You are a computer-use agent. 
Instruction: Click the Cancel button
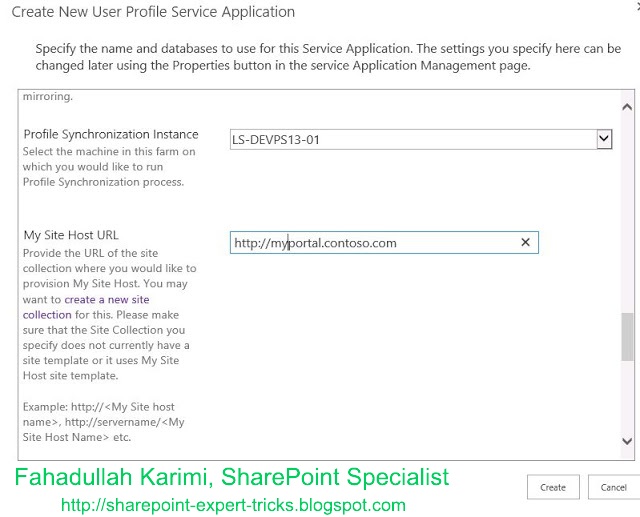click(613, 487)
